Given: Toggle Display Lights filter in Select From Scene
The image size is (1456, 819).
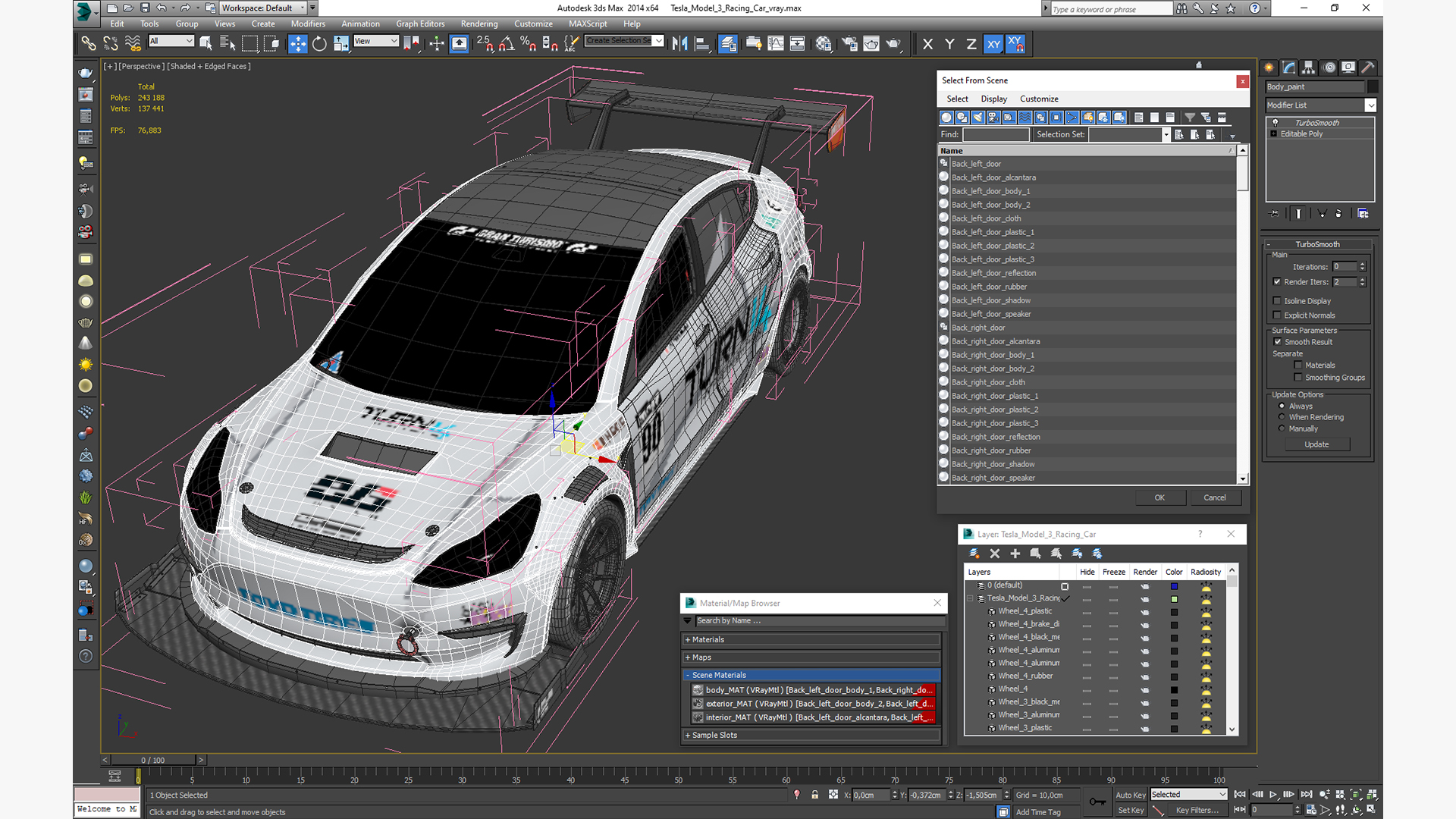Looking at the screenshot, I should pos(977,118).
